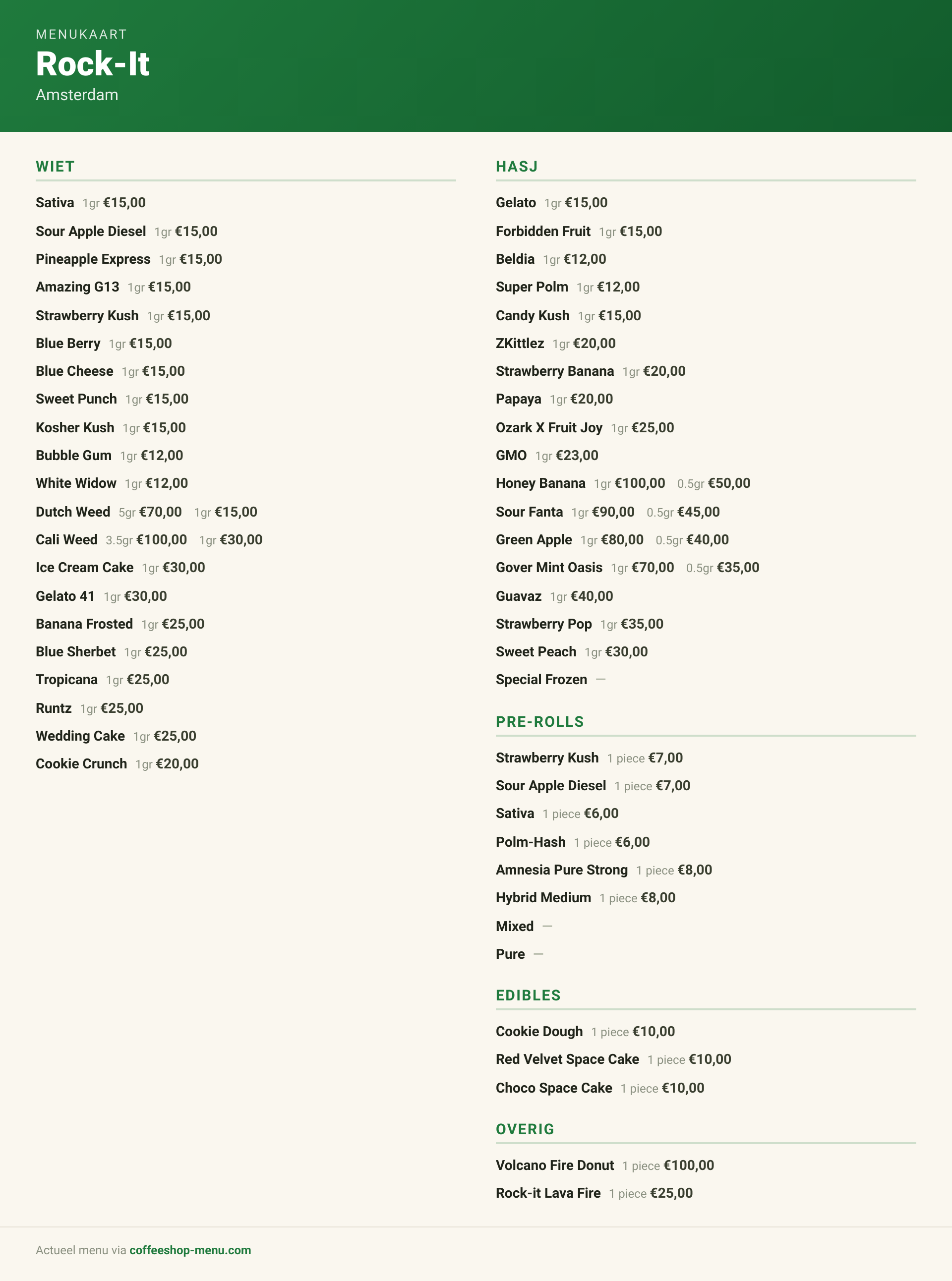Open the coffeeshop-menu.com link
This screenshot has width=952, height=1281.
(x=190, y=1250)
